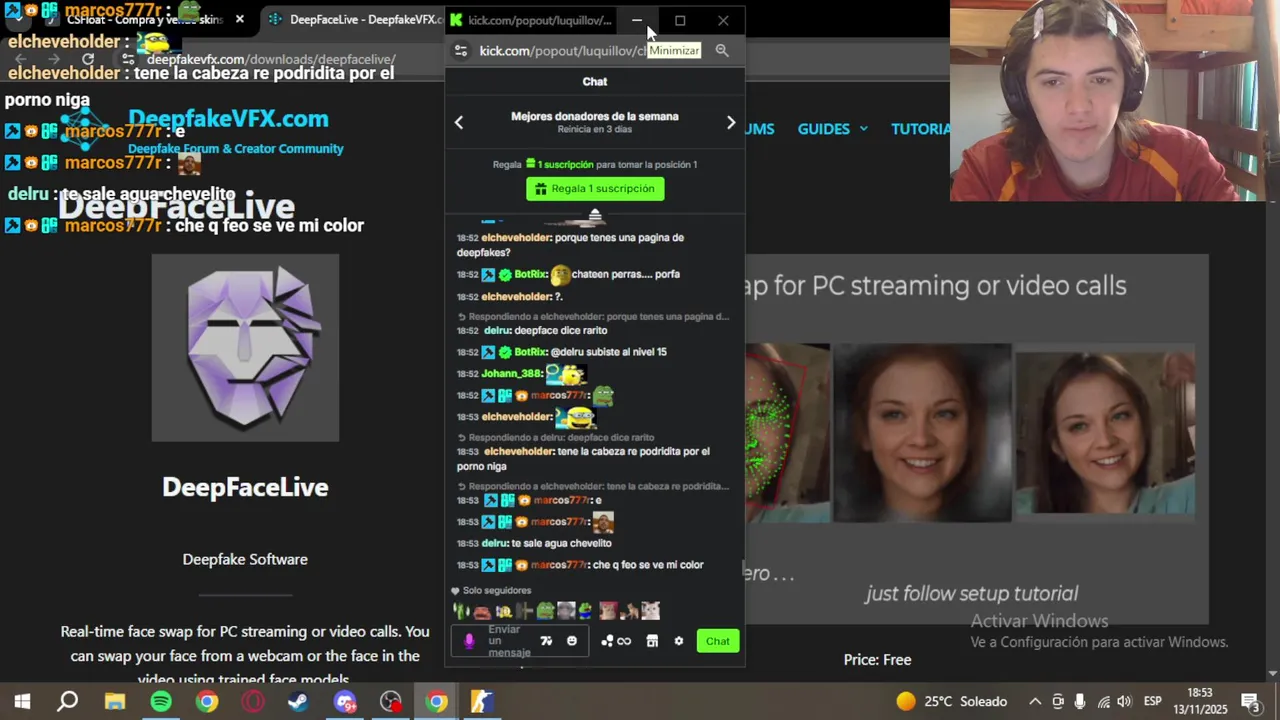The width and height of the screenshot is (1280, 720).
Task: Click the 'Mejores donadores de la semana' title
Action: click(x=595, y=116)
